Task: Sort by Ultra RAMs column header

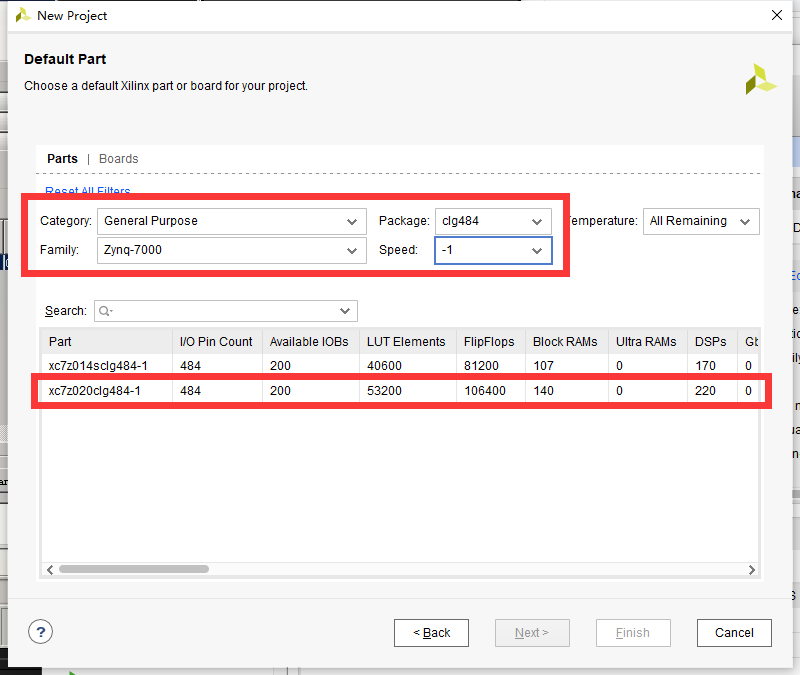Action: click(648, 341)
